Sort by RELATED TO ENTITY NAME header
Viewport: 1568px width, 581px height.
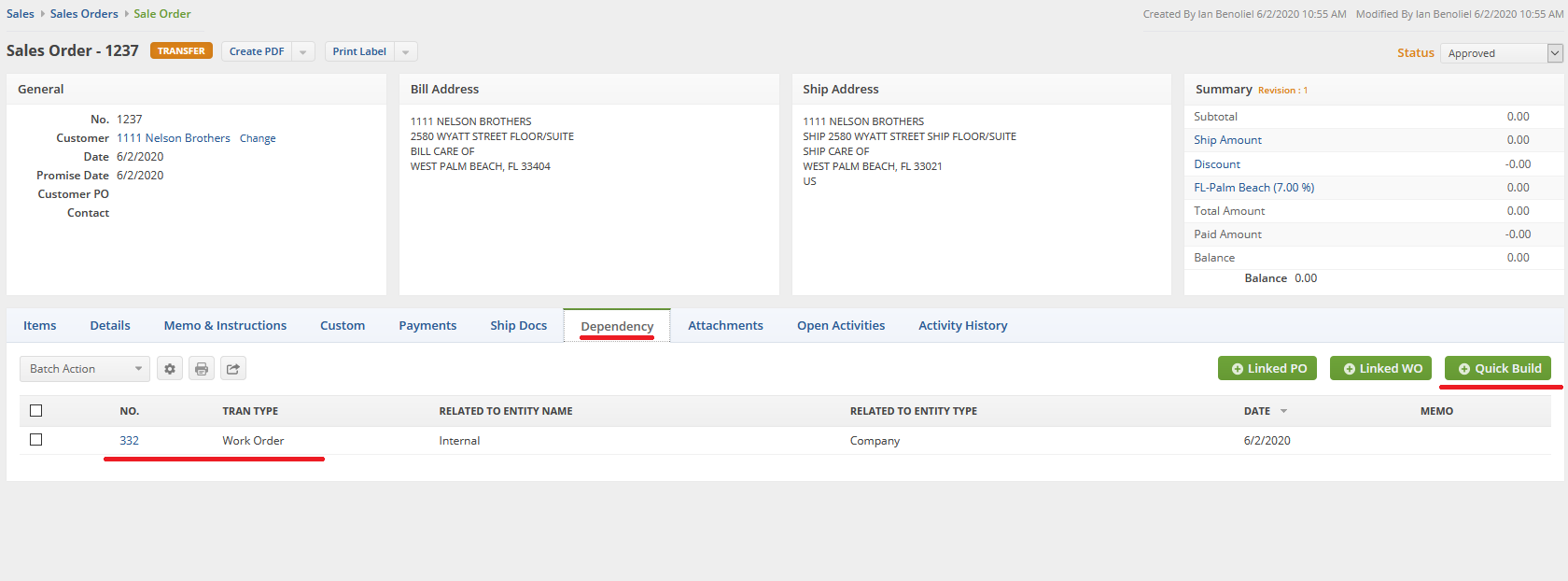coord(506,412)
